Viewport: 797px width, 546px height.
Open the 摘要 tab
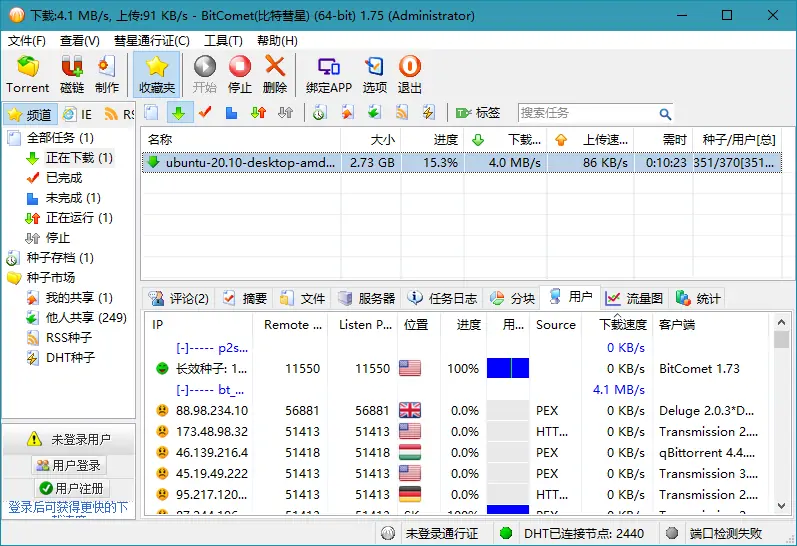pos(244,298)
